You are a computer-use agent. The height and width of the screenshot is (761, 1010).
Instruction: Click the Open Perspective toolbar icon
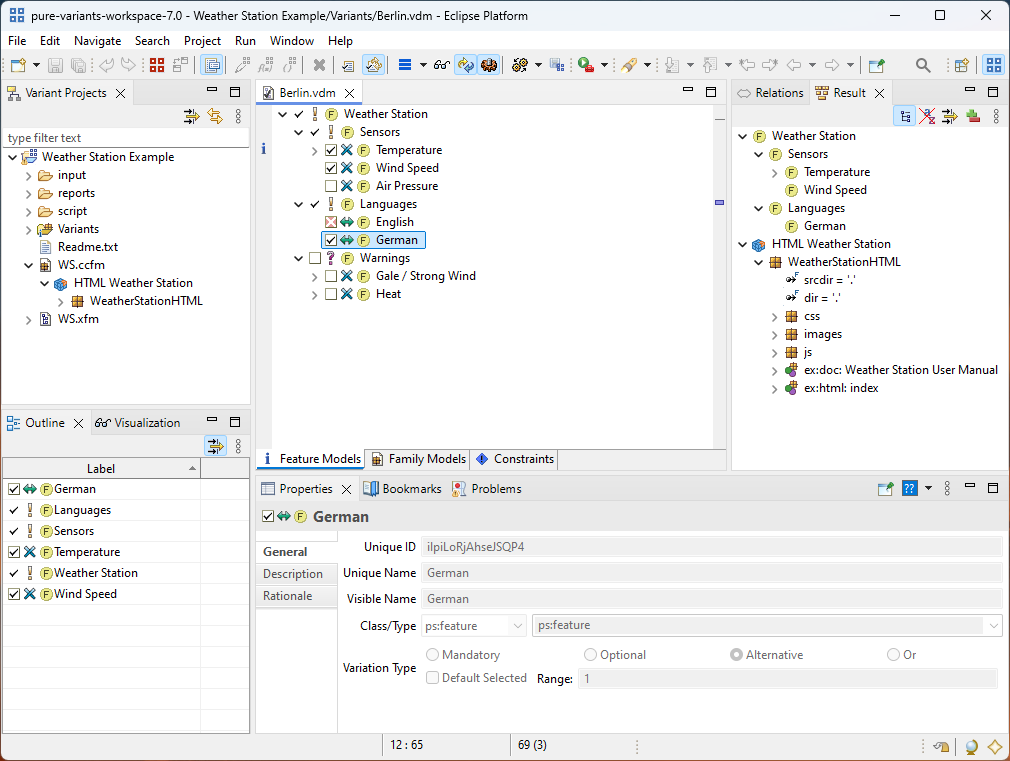tap(961, 65)
